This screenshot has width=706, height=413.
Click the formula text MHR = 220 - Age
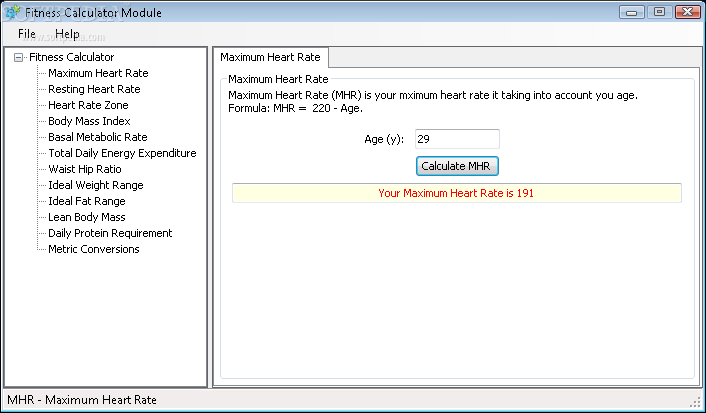(295, 109)
